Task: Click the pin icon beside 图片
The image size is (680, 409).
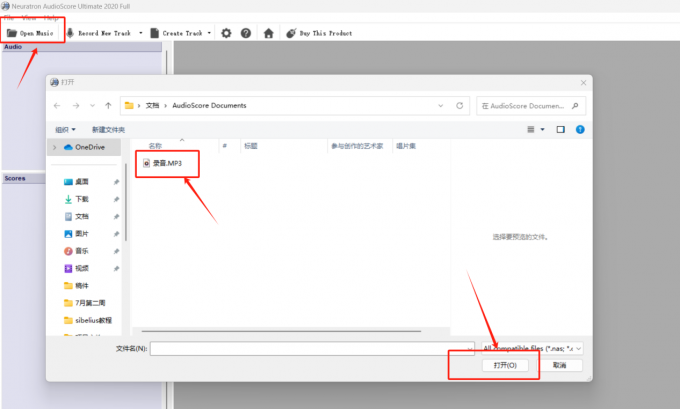Action: click(116, 234)
